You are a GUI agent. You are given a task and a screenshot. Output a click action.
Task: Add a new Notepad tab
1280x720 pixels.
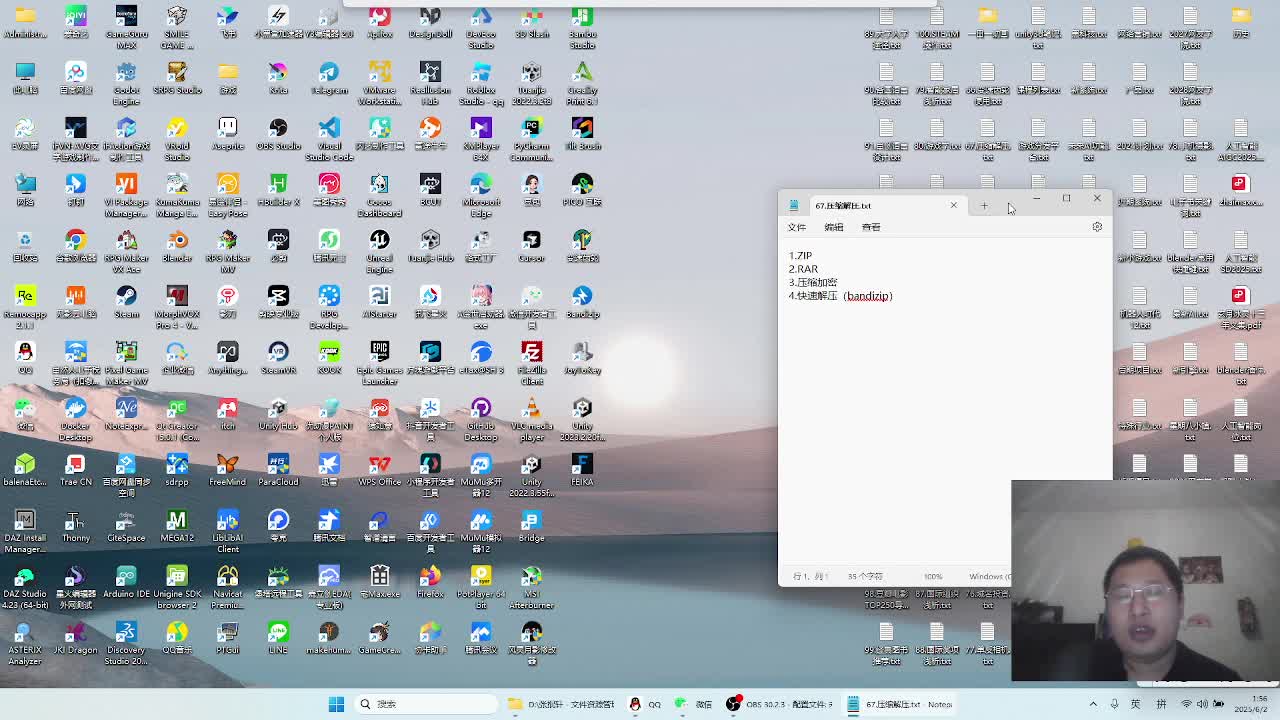(984, 206)
